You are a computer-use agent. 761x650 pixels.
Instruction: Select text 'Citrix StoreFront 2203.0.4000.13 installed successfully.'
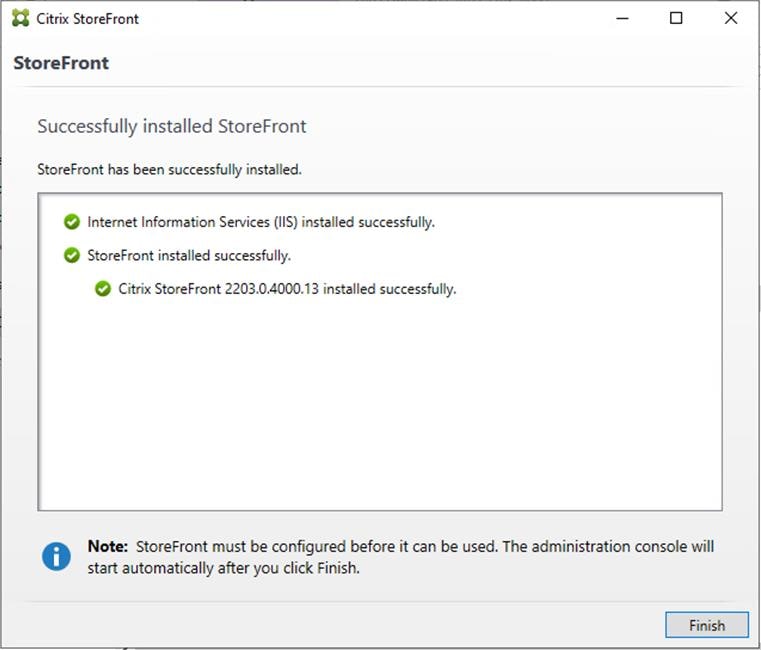(x=287, y=289)
